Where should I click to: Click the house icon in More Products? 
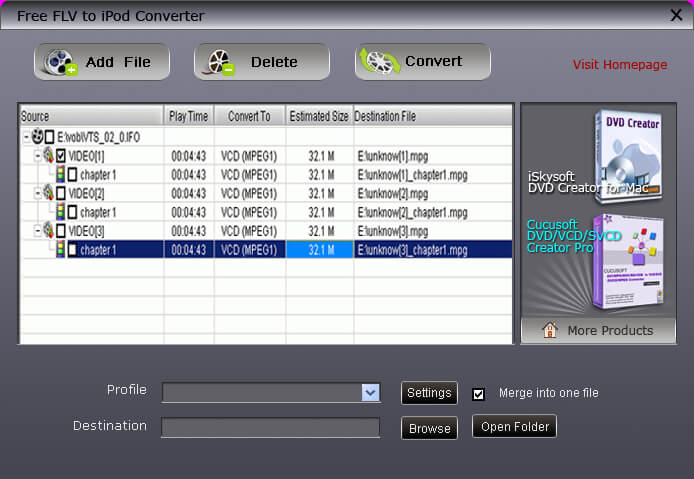549,331
